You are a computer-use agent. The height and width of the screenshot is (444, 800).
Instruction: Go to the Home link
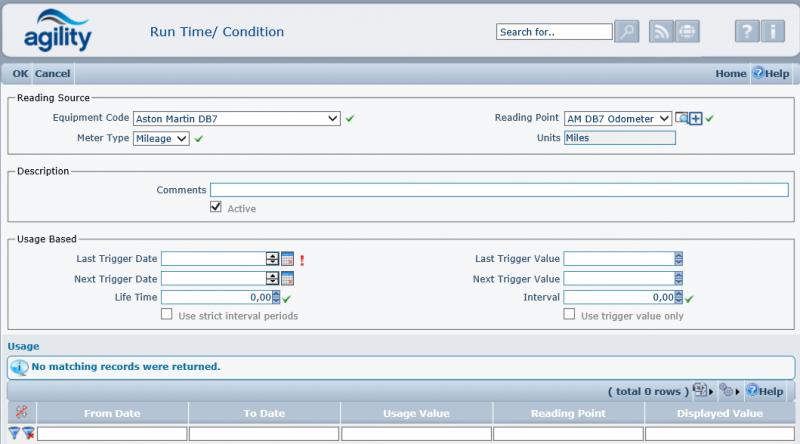coord(730,73)
